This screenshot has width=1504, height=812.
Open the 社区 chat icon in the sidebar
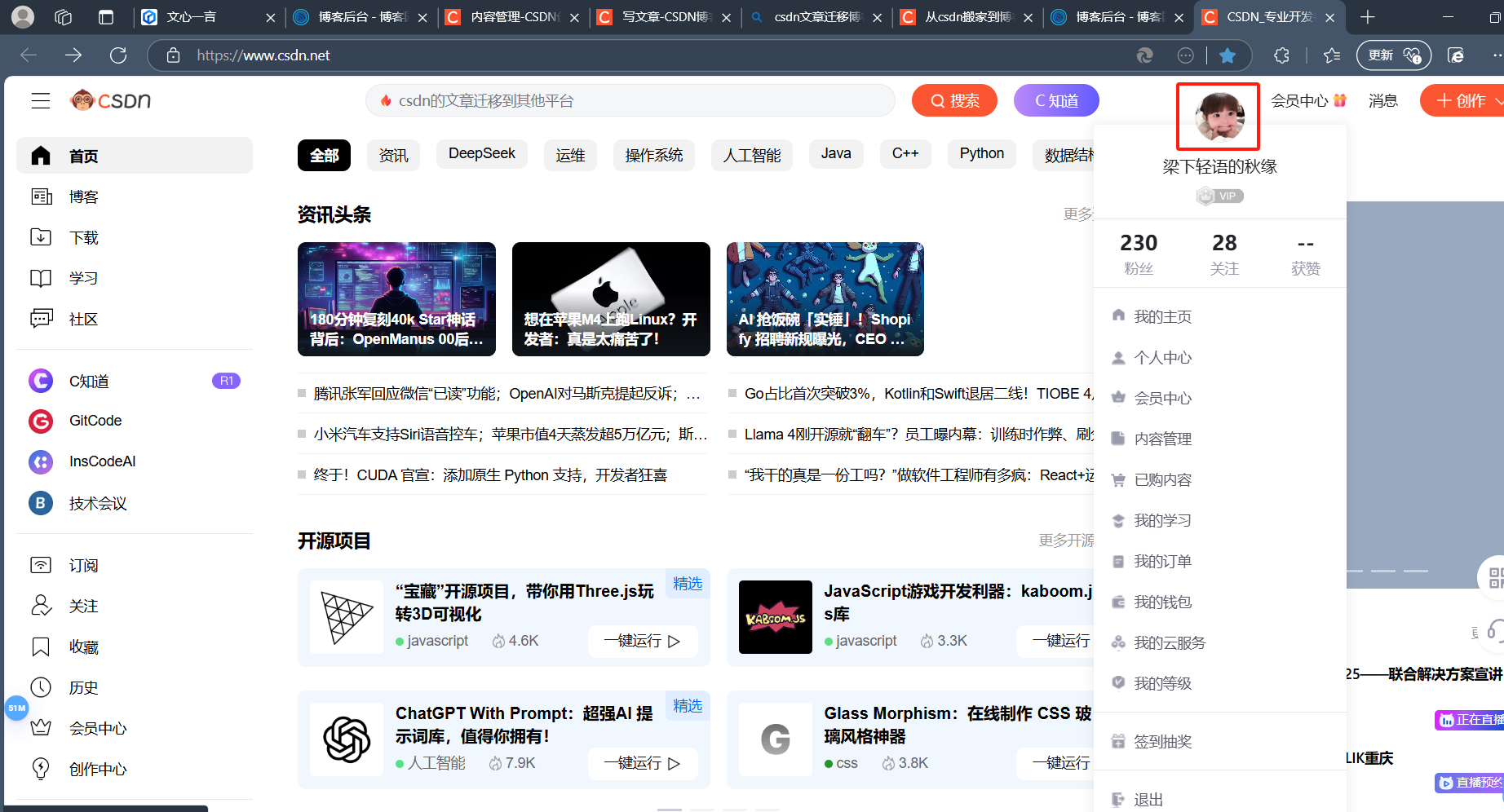(x=41, y=319)
